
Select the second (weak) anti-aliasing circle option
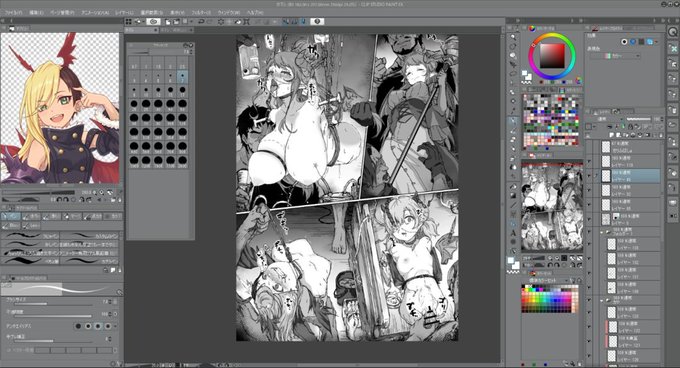88,326
